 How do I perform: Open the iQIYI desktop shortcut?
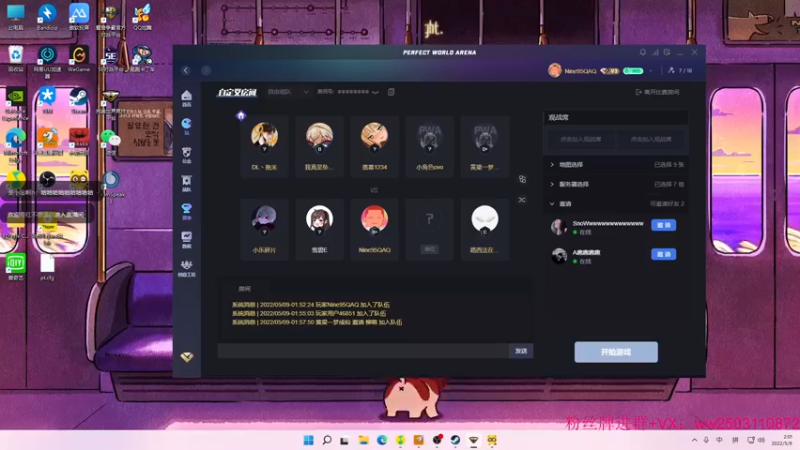[15, 267]
